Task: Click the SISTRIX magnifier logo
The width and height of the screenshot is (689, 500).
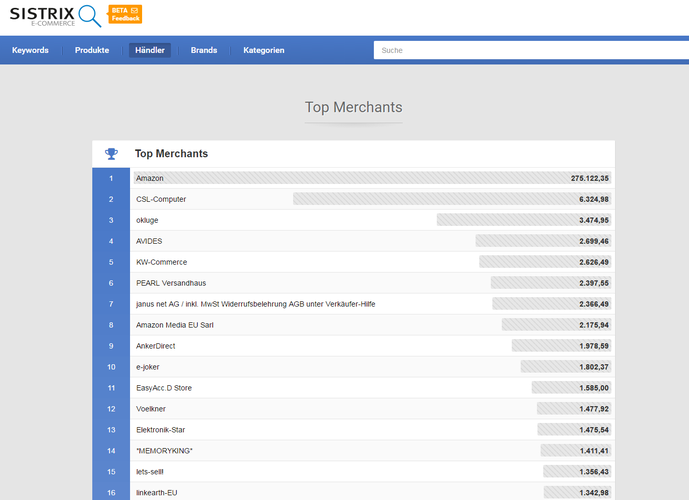Action: coord(90,16)
